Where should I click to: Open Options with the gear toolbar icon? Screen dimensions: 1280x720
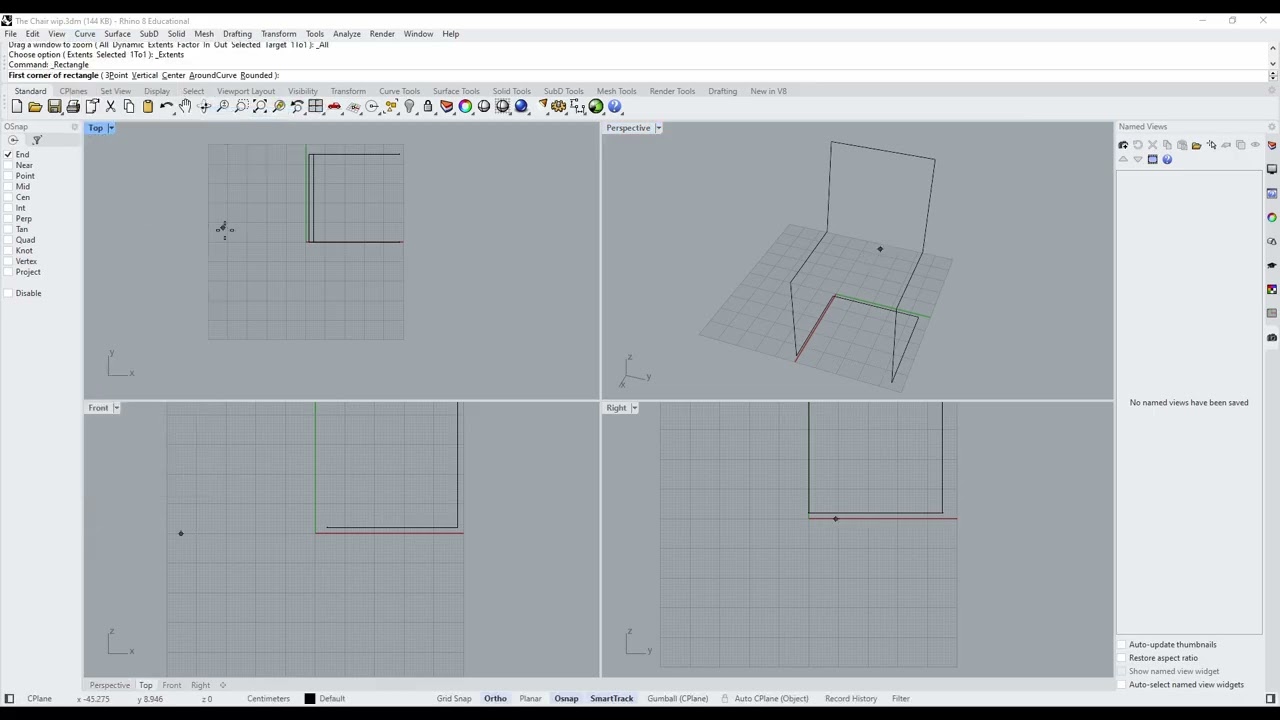(x=558, y=106)
